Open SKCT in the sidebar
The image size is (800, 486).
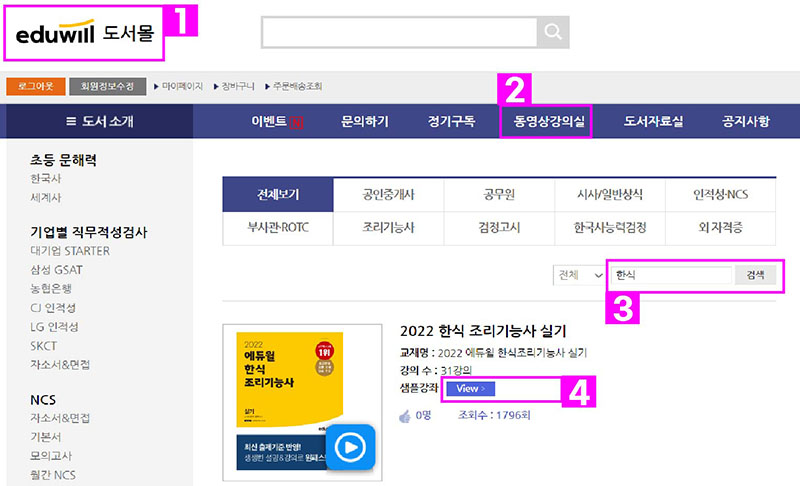43,346
